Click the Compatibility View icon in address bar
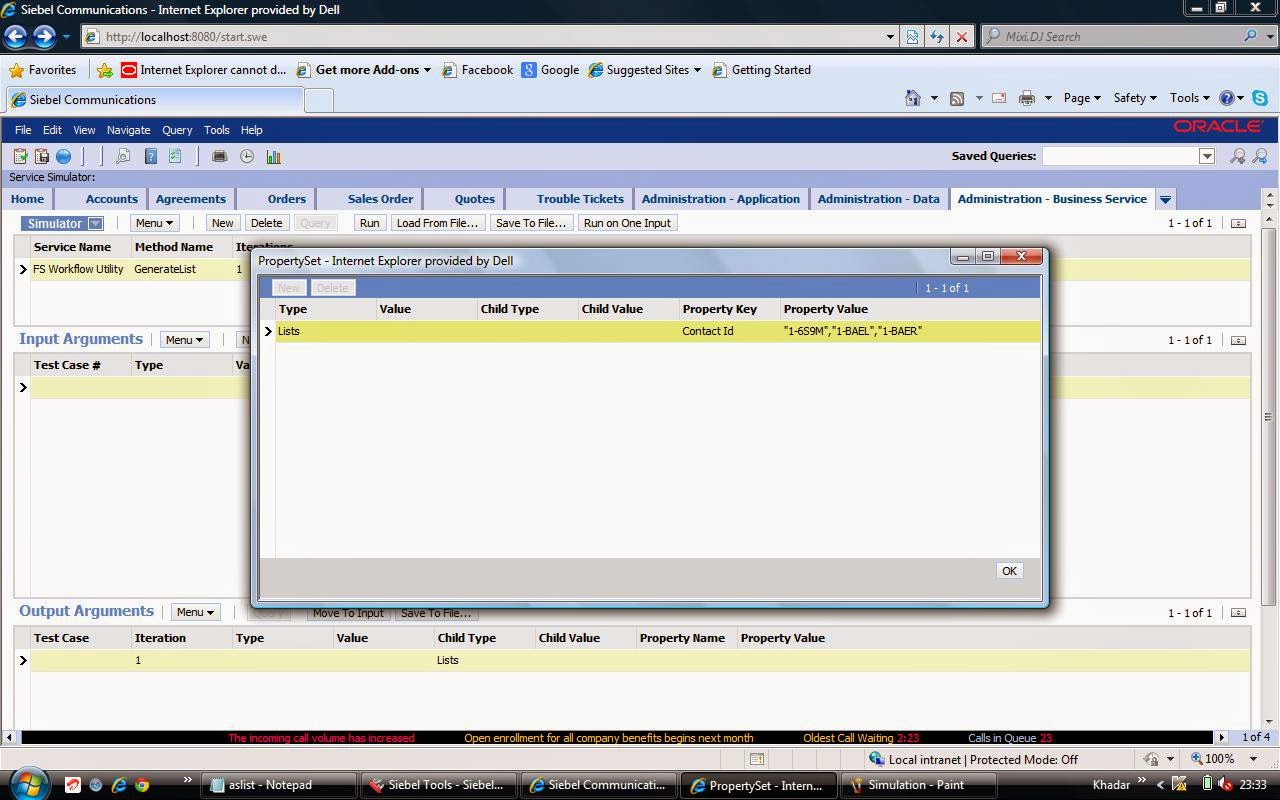Image resolution: width=1280 pixels, height=800 pixels. click(x=912, y=37)
